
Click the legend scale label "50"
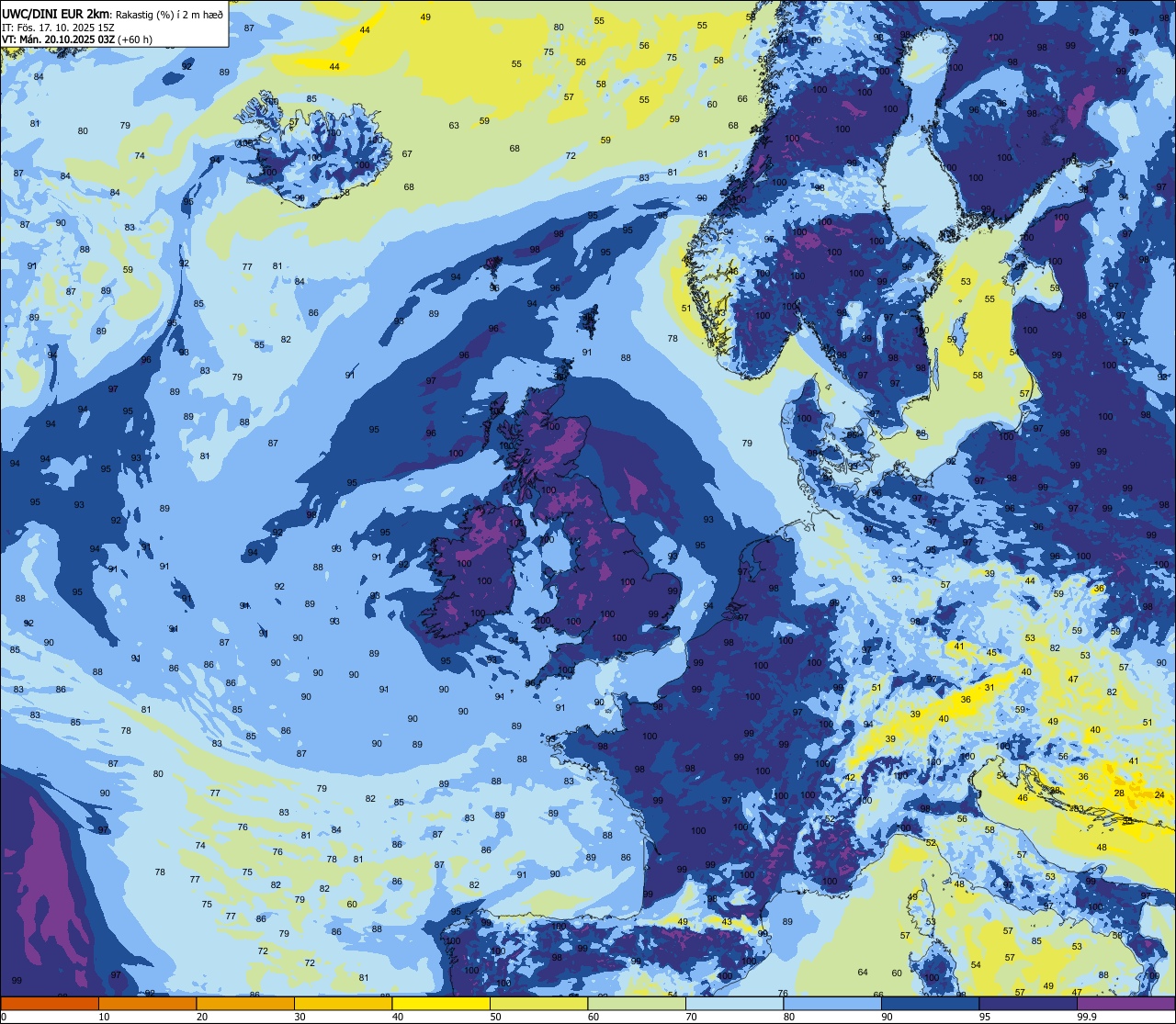[496, 1017]
